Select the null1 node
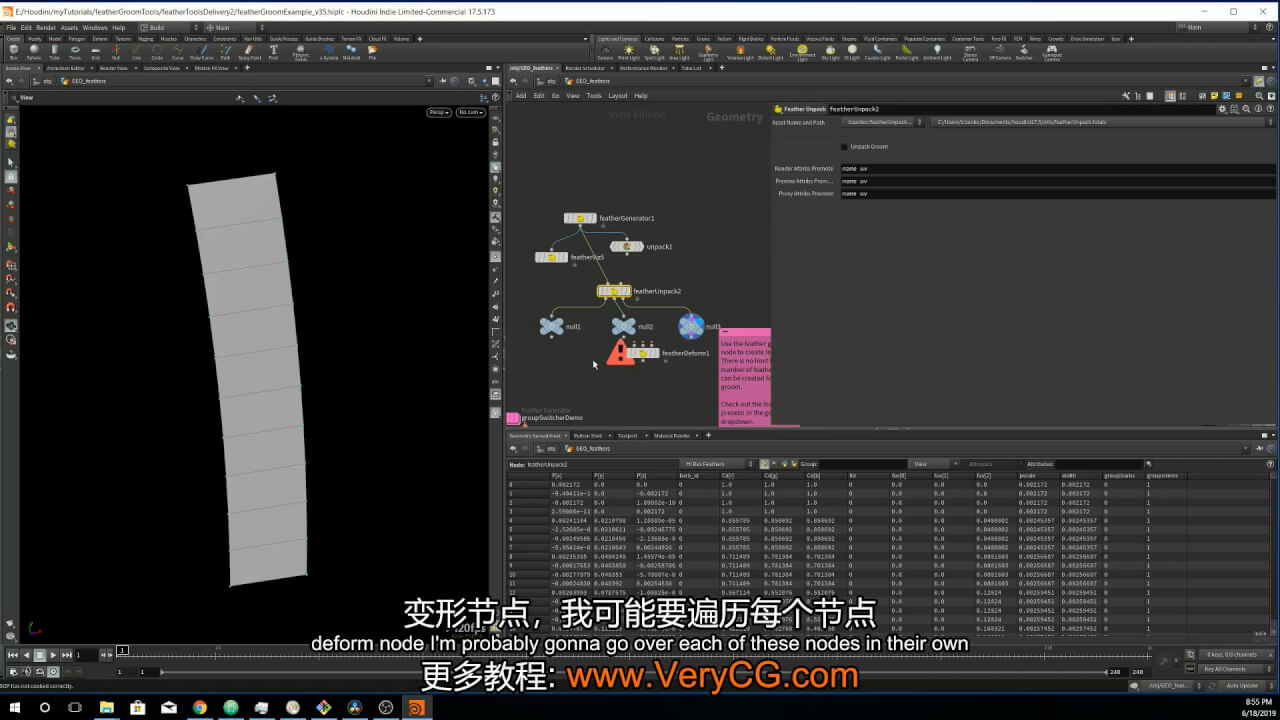This screenshot has height=720, width=1280. (551, 326)
